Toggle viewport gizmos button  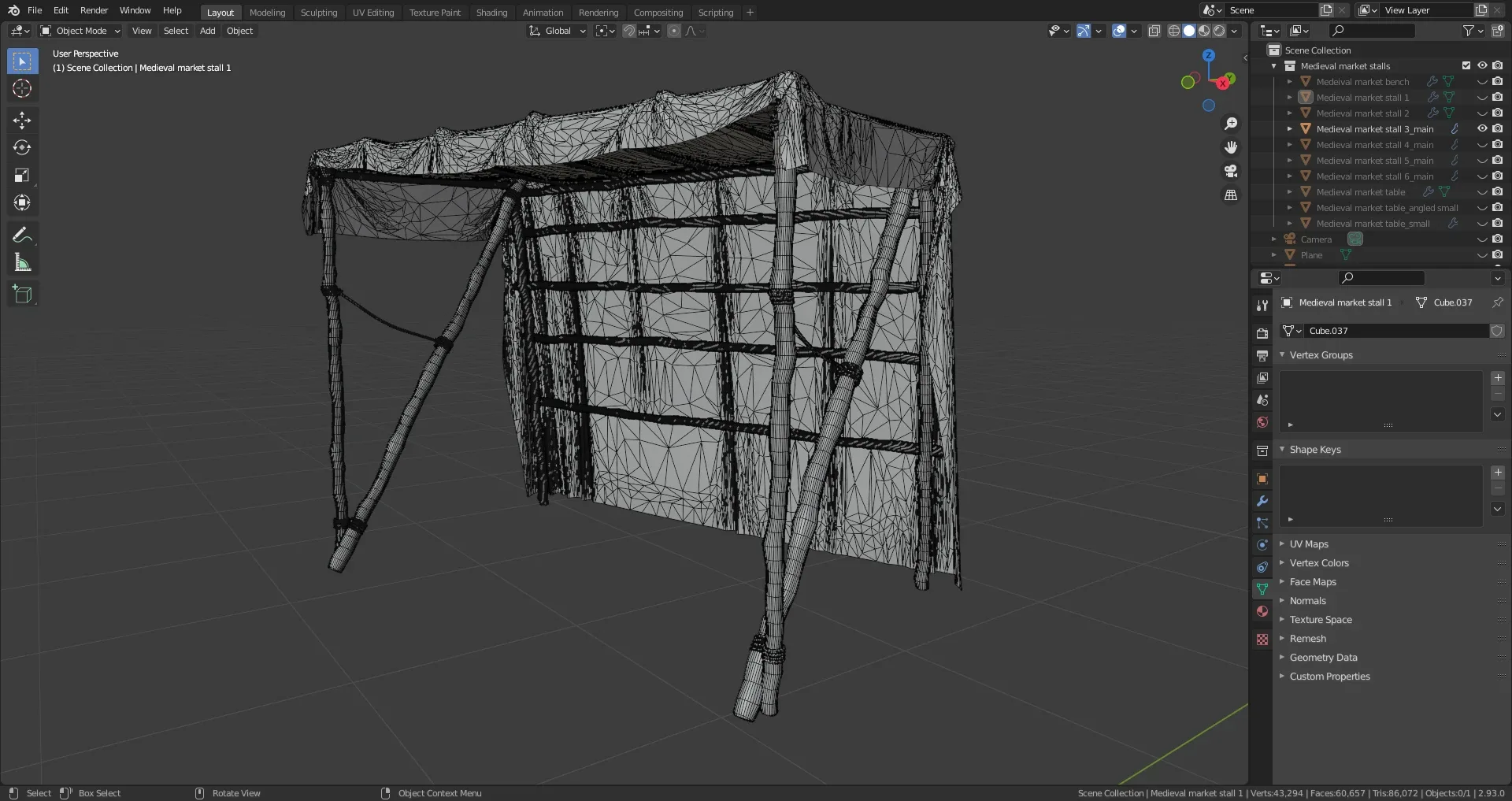tap(1084, 31)
